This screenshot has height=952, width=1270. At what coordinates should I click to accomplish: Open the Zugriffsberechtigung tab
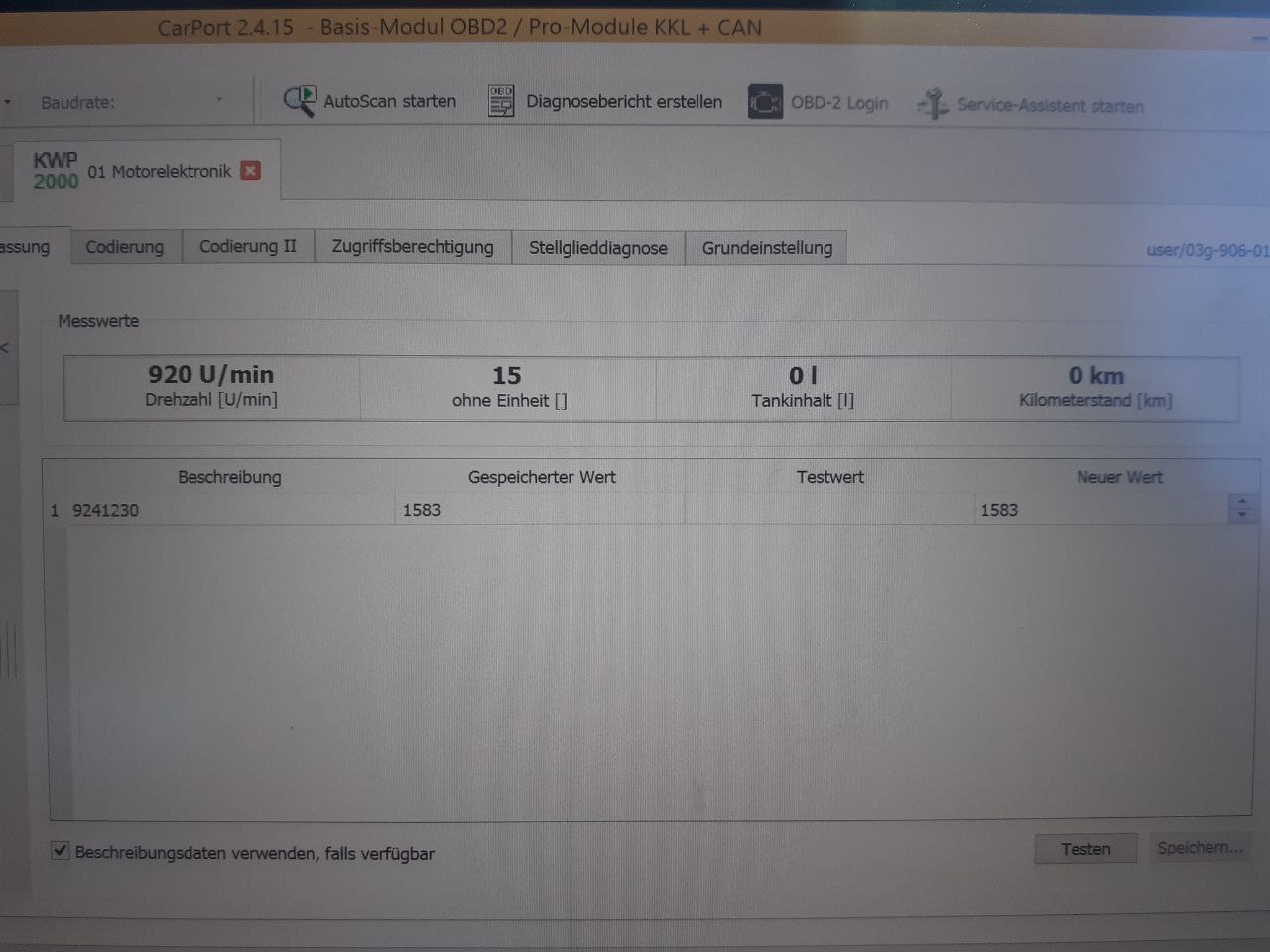click(413, 247)
